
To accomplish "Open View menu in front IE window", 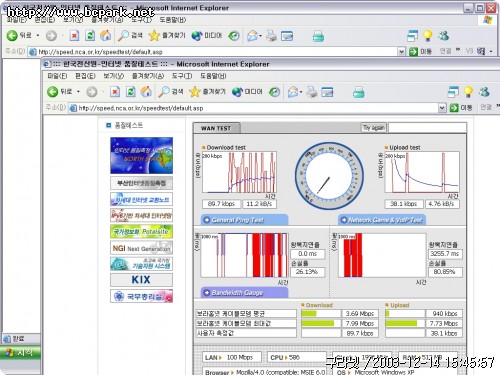I will coord(113,76).
